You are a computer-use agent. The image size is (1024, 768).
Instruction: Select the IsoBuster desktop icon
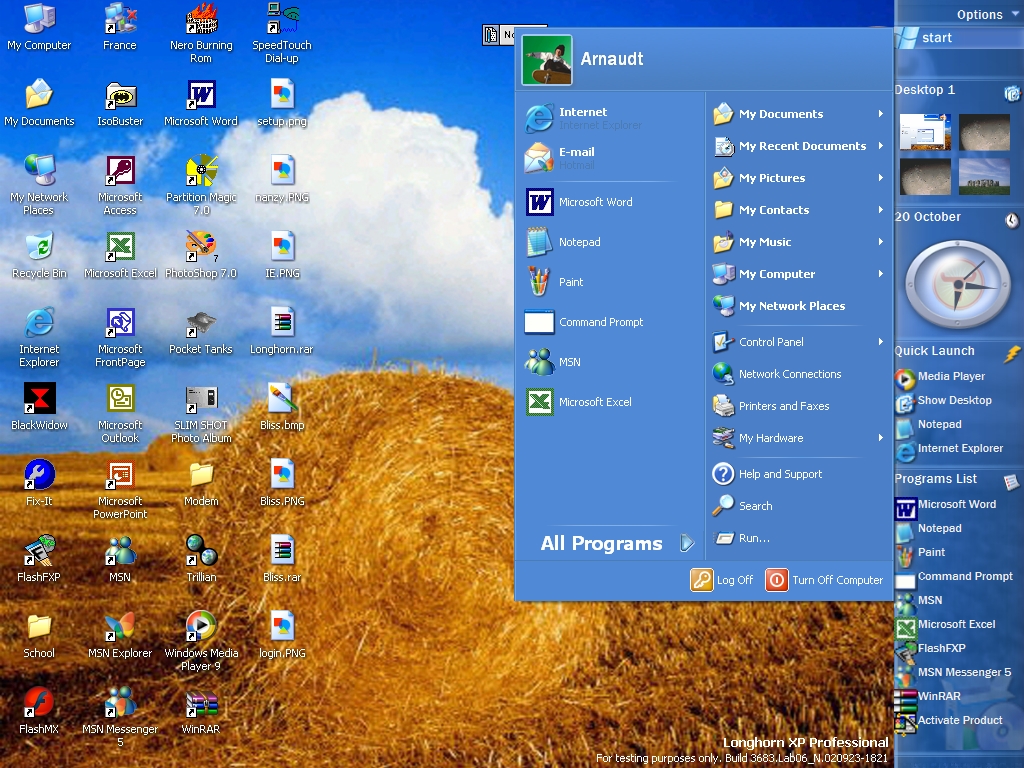[x=120, y=96]
